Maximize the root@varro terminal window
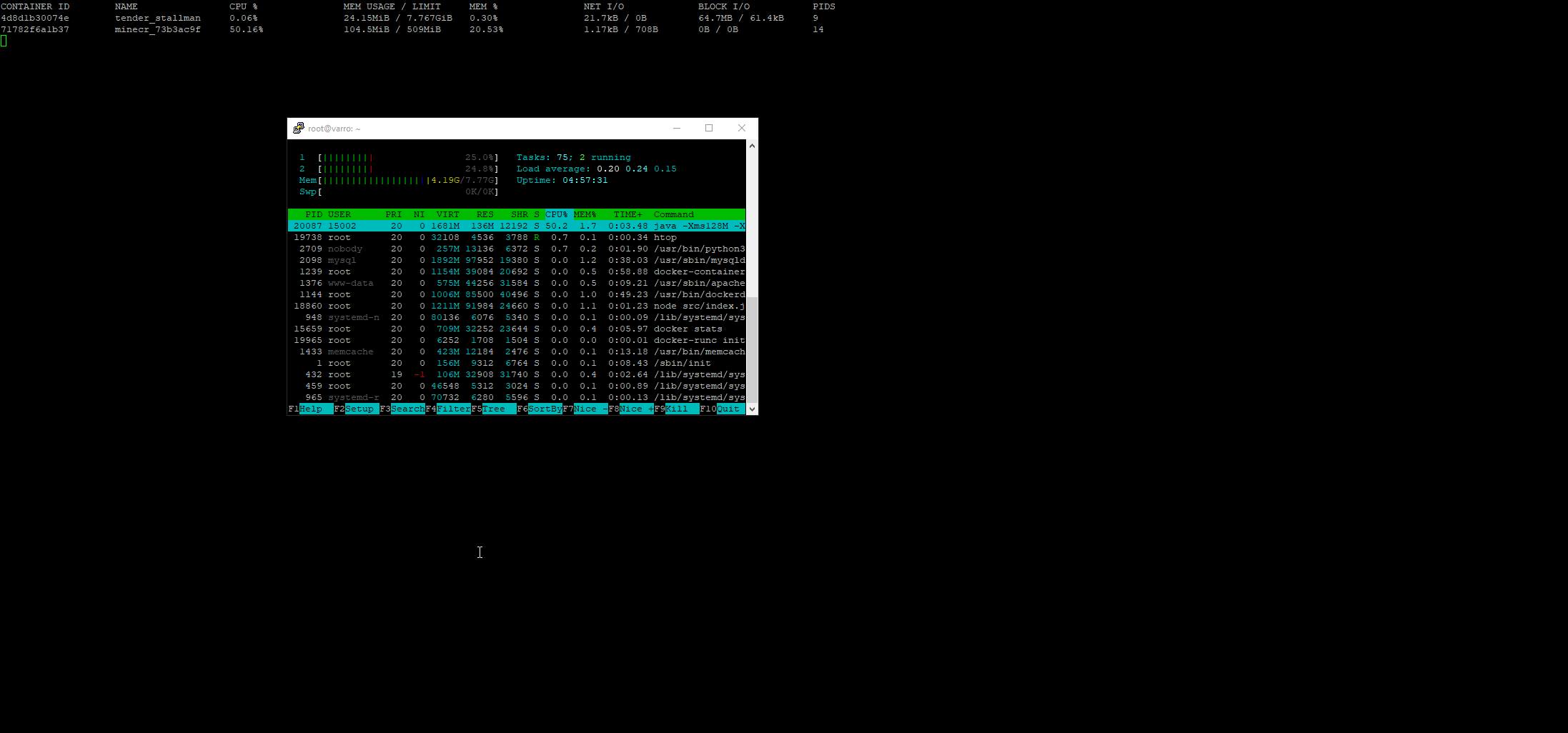This screenshot has height=733, width=1568. pyautogui.click(x=709, y=129)
